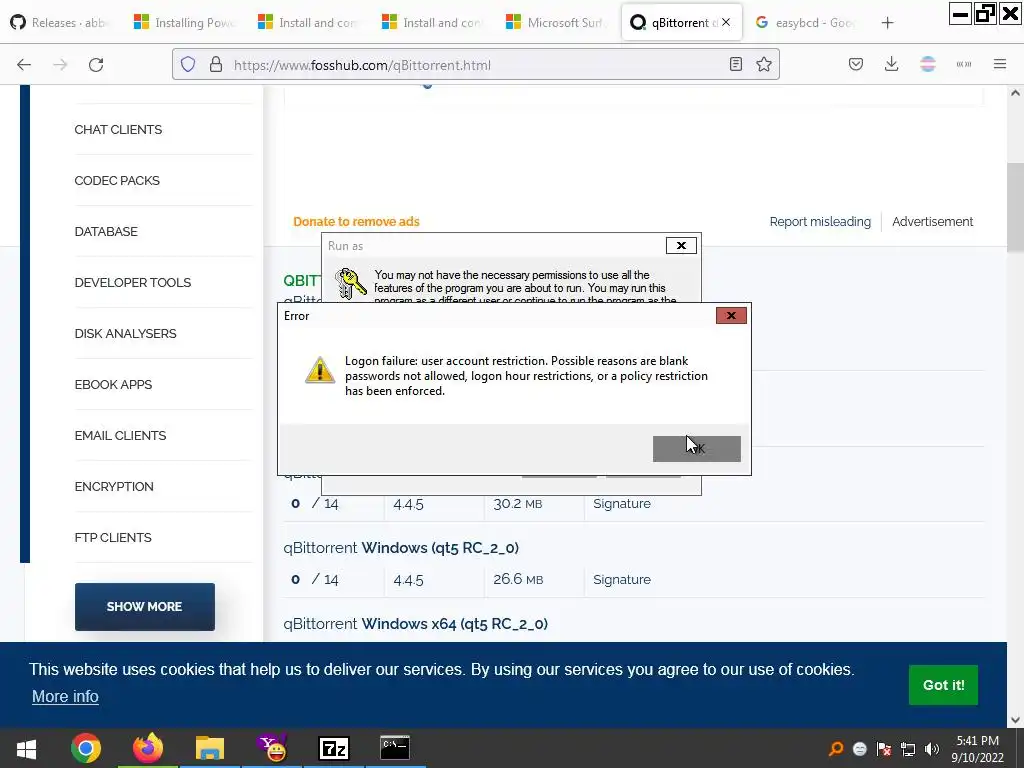Open the 7-Zip taskbar icon
Image resolution: width=1024 pixels, height=768 pixels.
tap(333, 748)
